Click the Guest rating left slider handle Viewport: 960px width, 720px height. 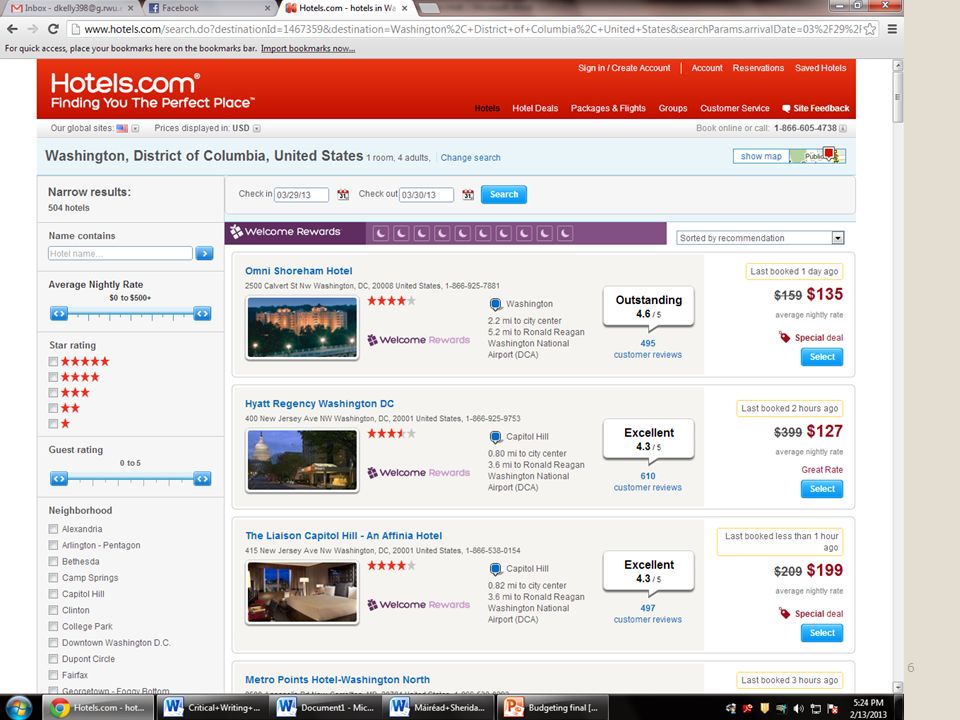click(x=59, y=479)
